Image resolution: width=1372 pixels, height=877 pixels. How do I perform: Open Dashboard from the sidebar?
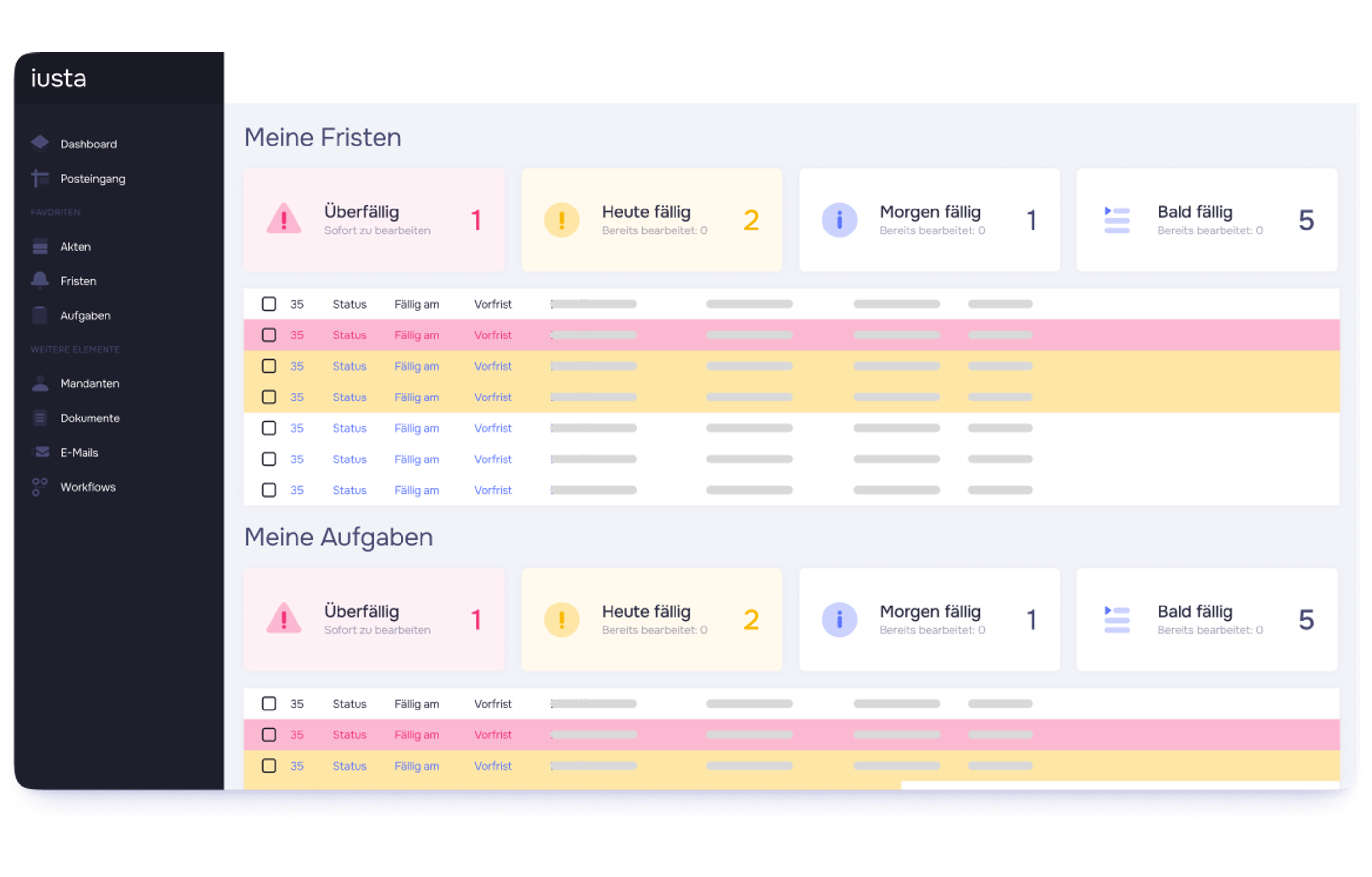pyautogui.click(x=88, y=144)
